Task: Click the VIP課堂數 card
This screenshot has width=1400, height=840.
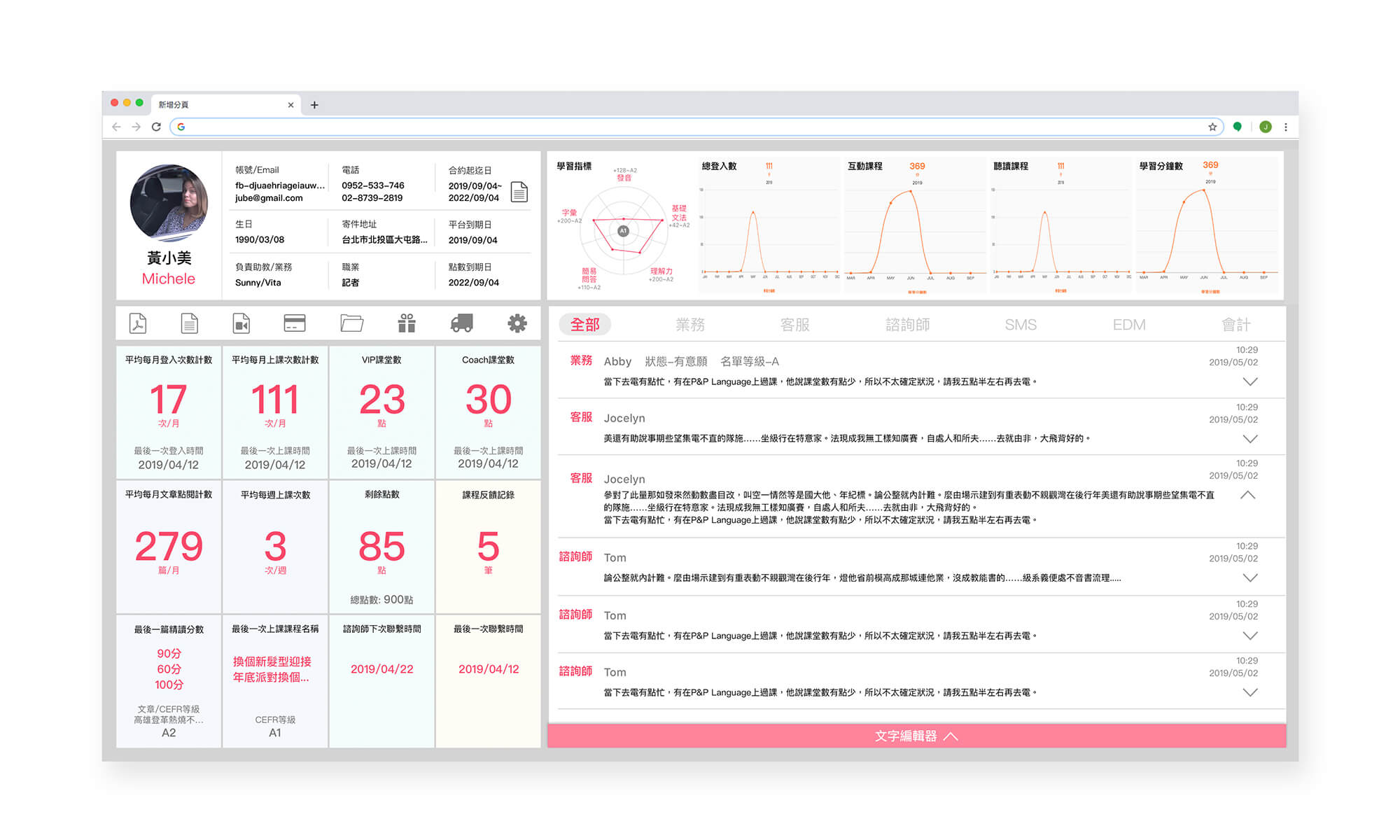Action: pos(381,412)
